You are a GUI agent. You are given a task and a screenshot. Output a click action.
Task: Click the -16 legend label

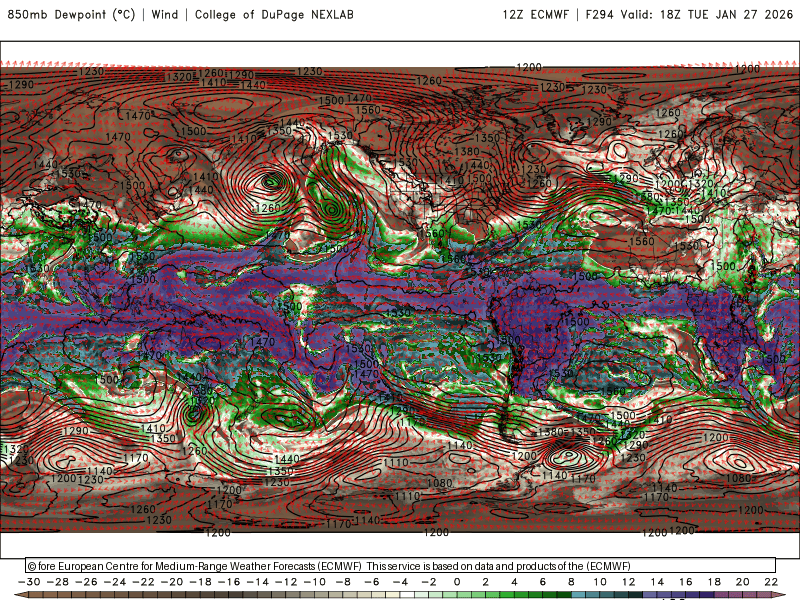coord(229,582)
